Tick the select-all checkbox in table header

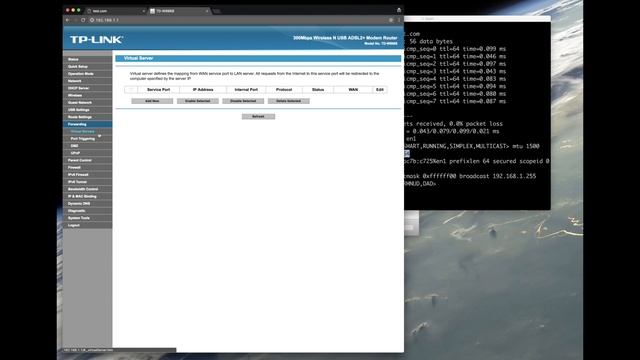point(131,89)
